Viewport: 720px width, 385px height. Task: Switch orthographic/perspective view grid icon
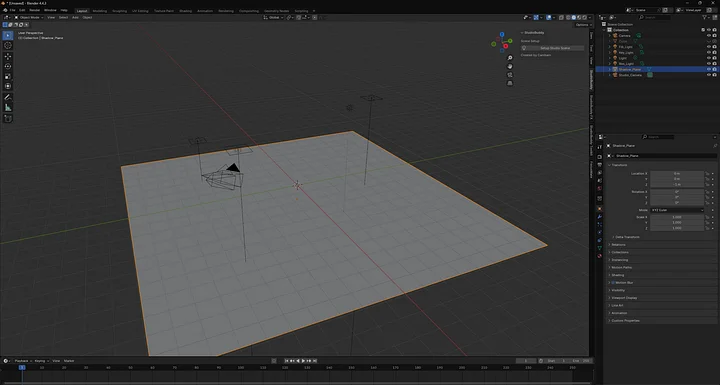(x=510, y=83)
